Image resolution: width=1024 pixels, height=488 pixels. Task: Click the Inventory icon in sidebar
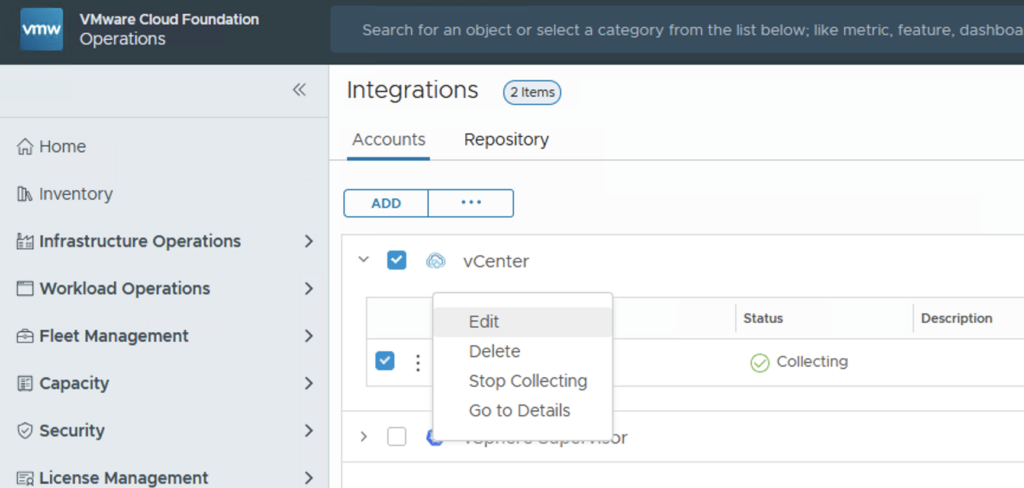(26, 194)
